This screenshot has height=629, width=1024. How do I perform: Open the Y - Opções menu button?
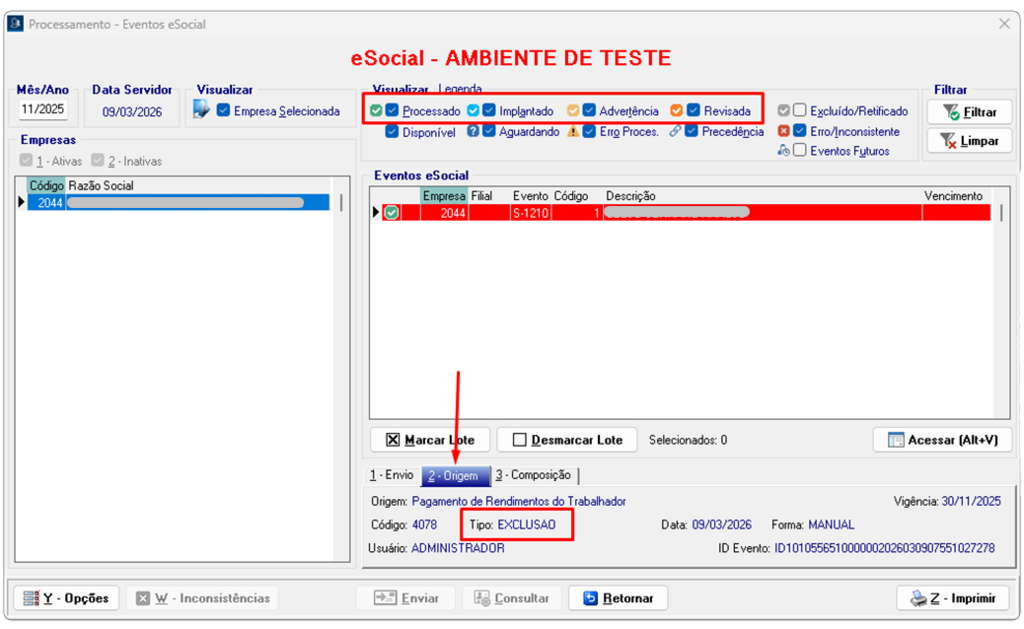66,598
